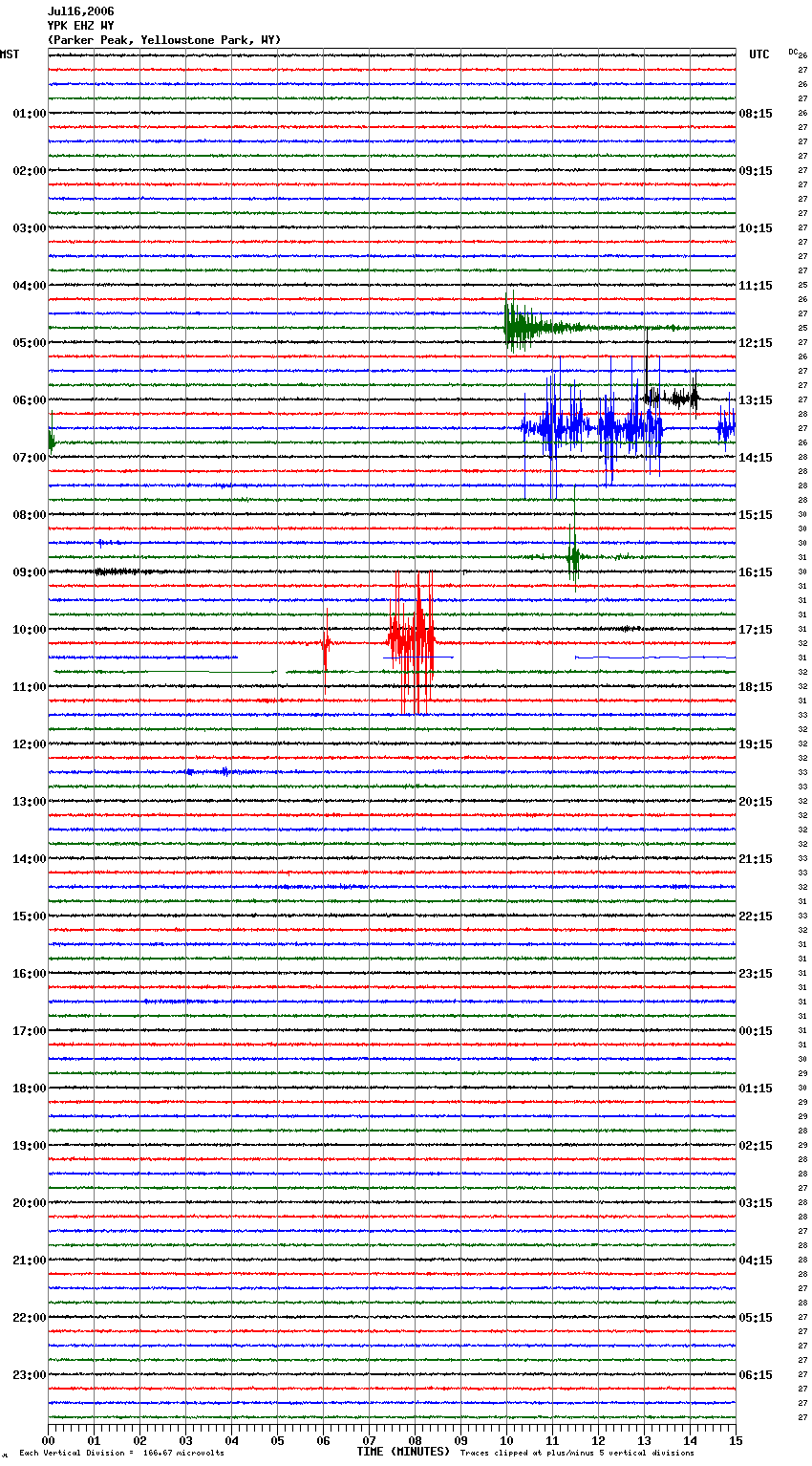Click the 14:15 UTC row label
This screenshot has width=812, height=1466.
(756, 458)
